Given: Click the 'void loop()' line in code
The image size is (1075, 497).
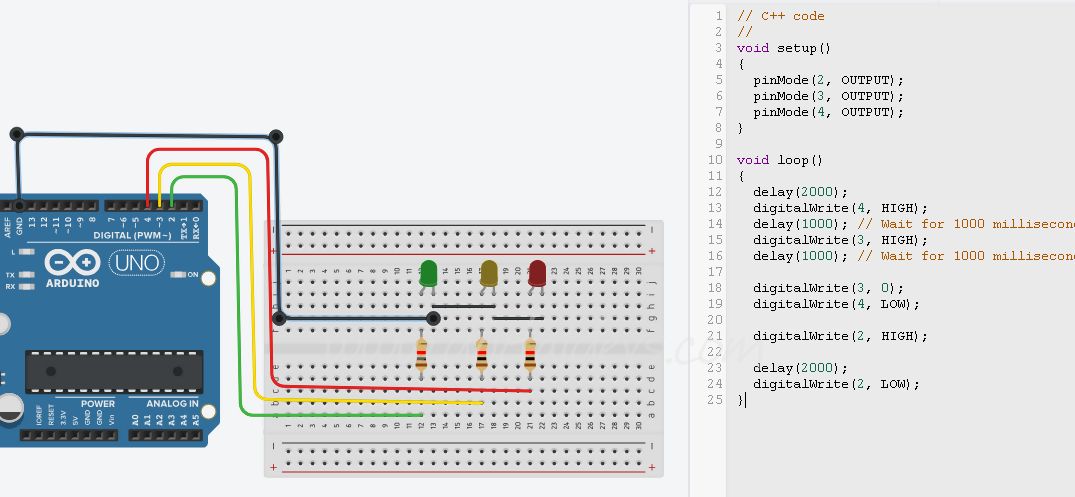Looking at the screenshot, I should tap(780, 160).
